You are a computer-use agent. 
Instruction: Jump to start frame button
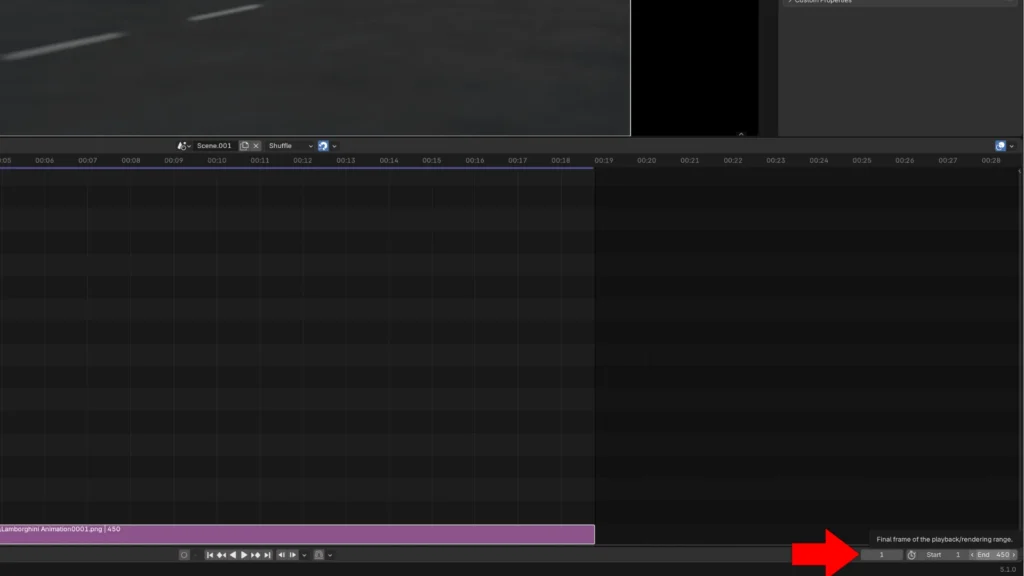pyautogui.click(x=210, y=554)
